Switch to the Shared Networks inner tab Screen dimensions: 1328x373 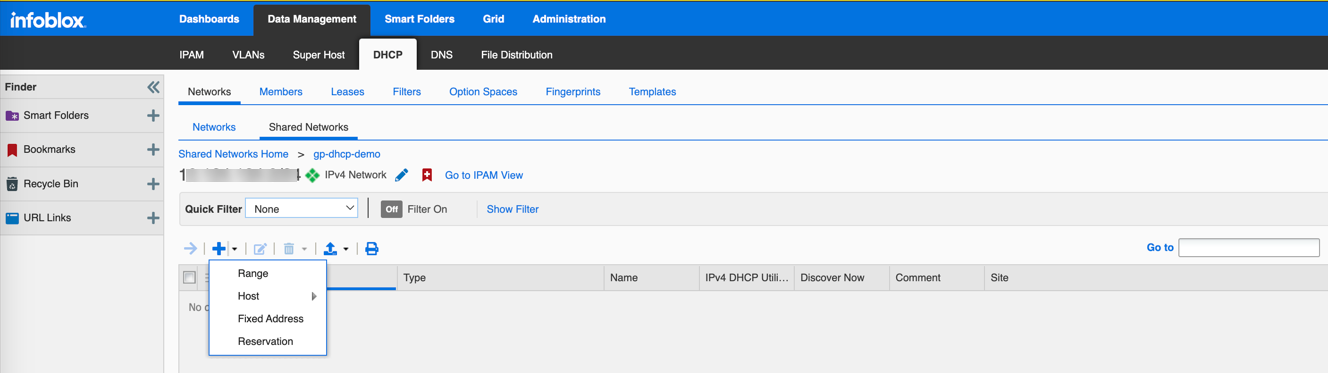point(308,127)
